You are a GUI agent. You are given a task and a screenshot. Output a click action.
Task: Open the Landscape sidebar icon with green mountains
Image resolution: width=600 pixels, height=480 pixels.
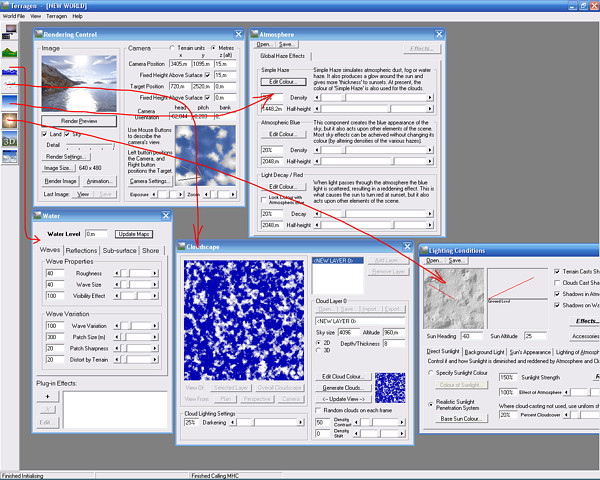point(10,52)
